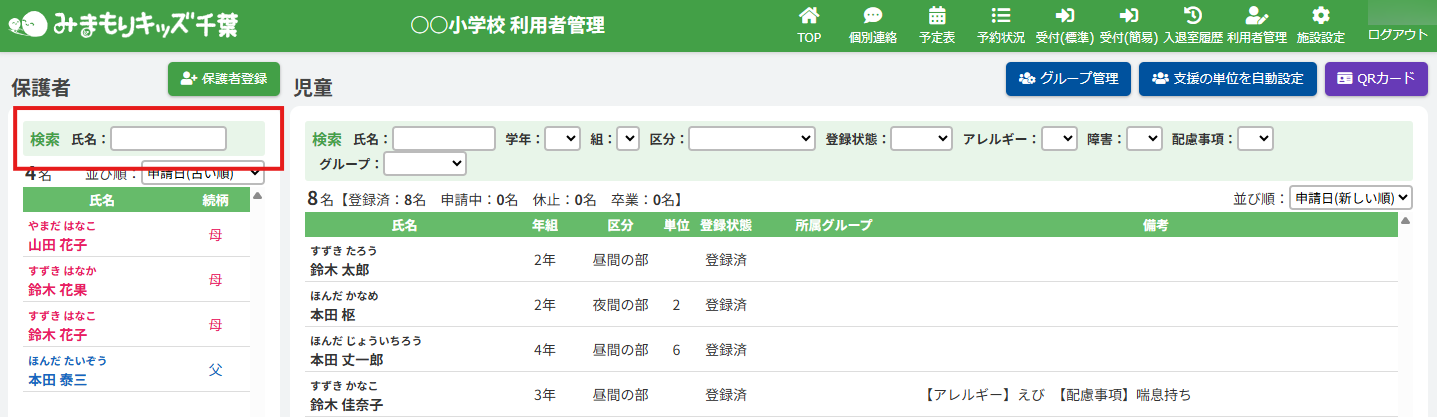
Task: Click the 保護者登録 button
Action: pos(224,79)
